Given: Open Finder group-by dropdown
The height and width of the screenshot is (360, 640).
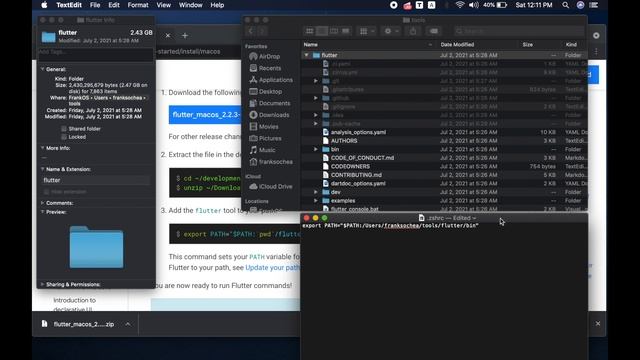Looking at the screenshot, I should click(367, 31).
